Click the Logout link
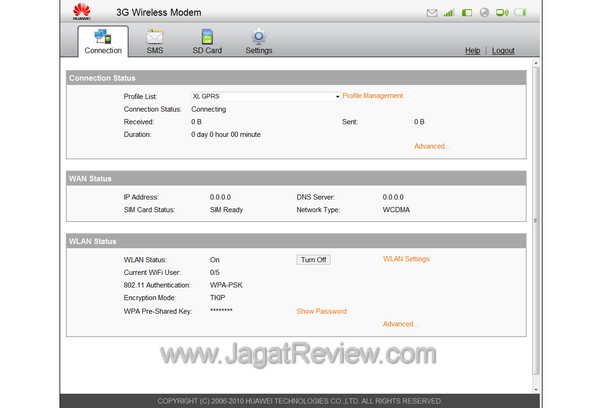Viewport: 600px width, 408px height. click(x=503, y=50)
